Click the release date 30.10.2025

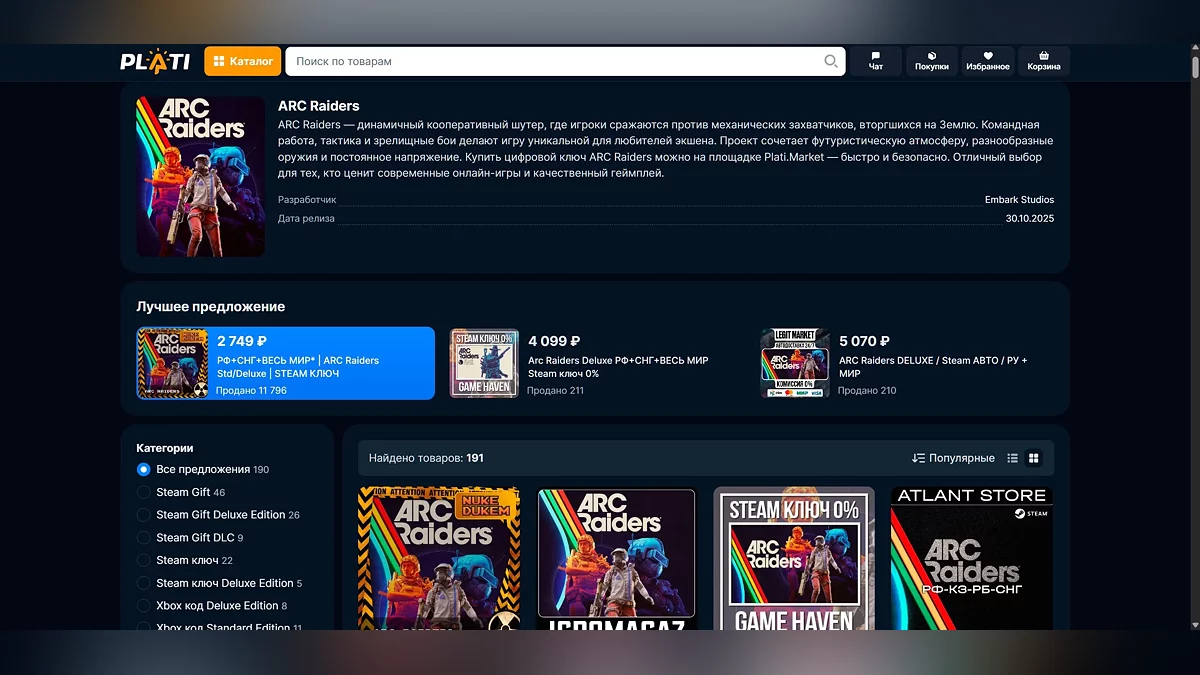point(1029,218)
